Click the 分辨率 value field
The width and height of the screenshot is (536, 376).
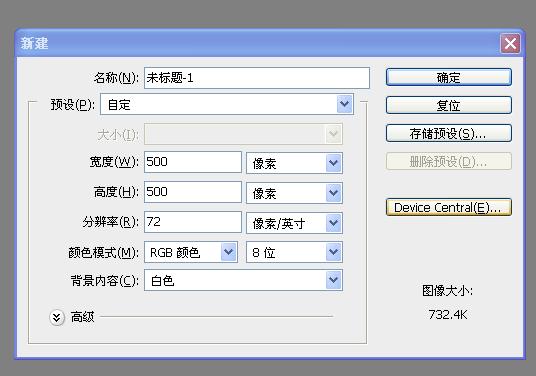[193, 222]
